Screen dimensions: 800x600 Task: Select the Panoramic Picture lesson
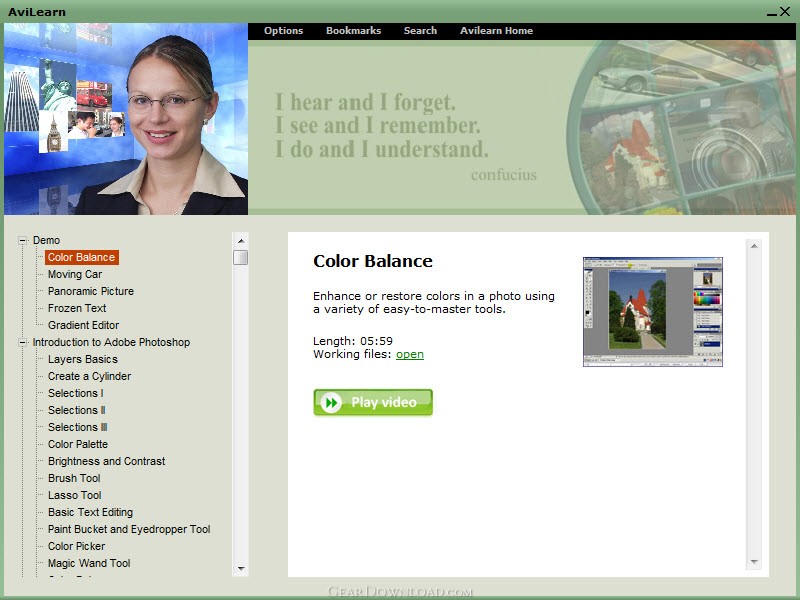coord(91,291)
